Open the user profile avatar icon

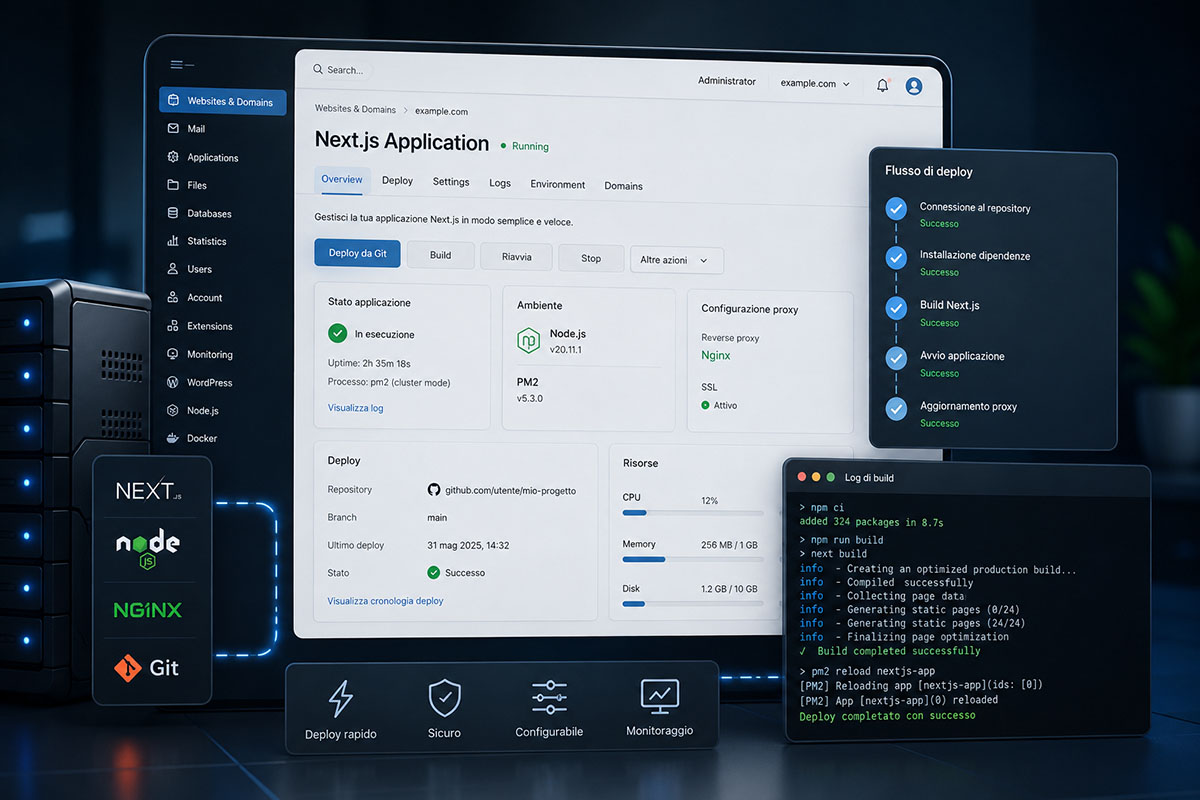pos(914,86)
